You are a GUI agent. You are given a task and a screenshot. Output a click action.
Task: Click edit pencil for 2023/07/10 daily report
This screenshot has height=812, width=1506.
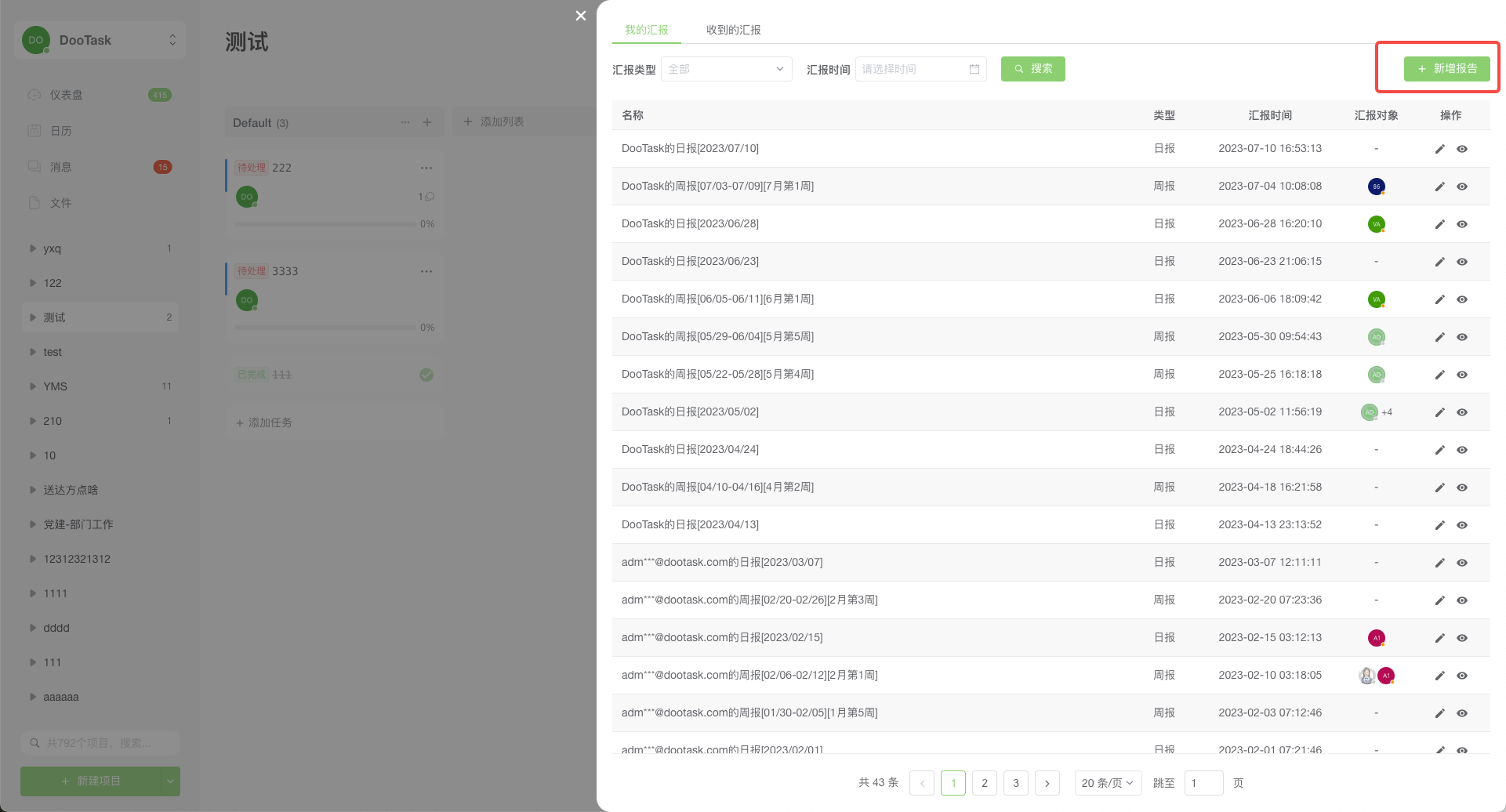click(1439, 149)
